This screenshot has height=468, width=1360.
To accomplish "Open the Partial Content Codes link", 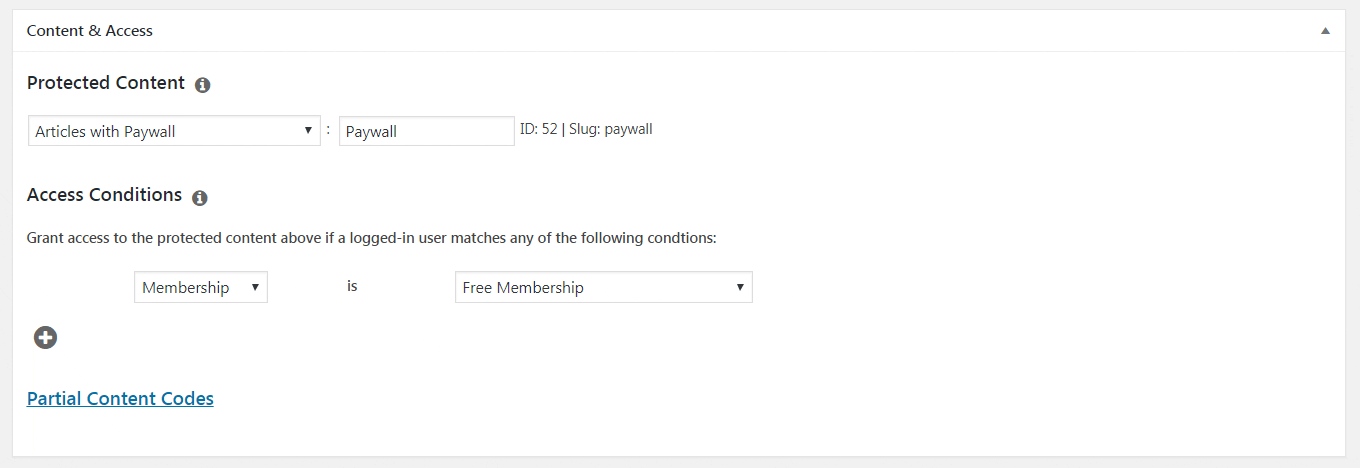I will click(x=120, y=398).
